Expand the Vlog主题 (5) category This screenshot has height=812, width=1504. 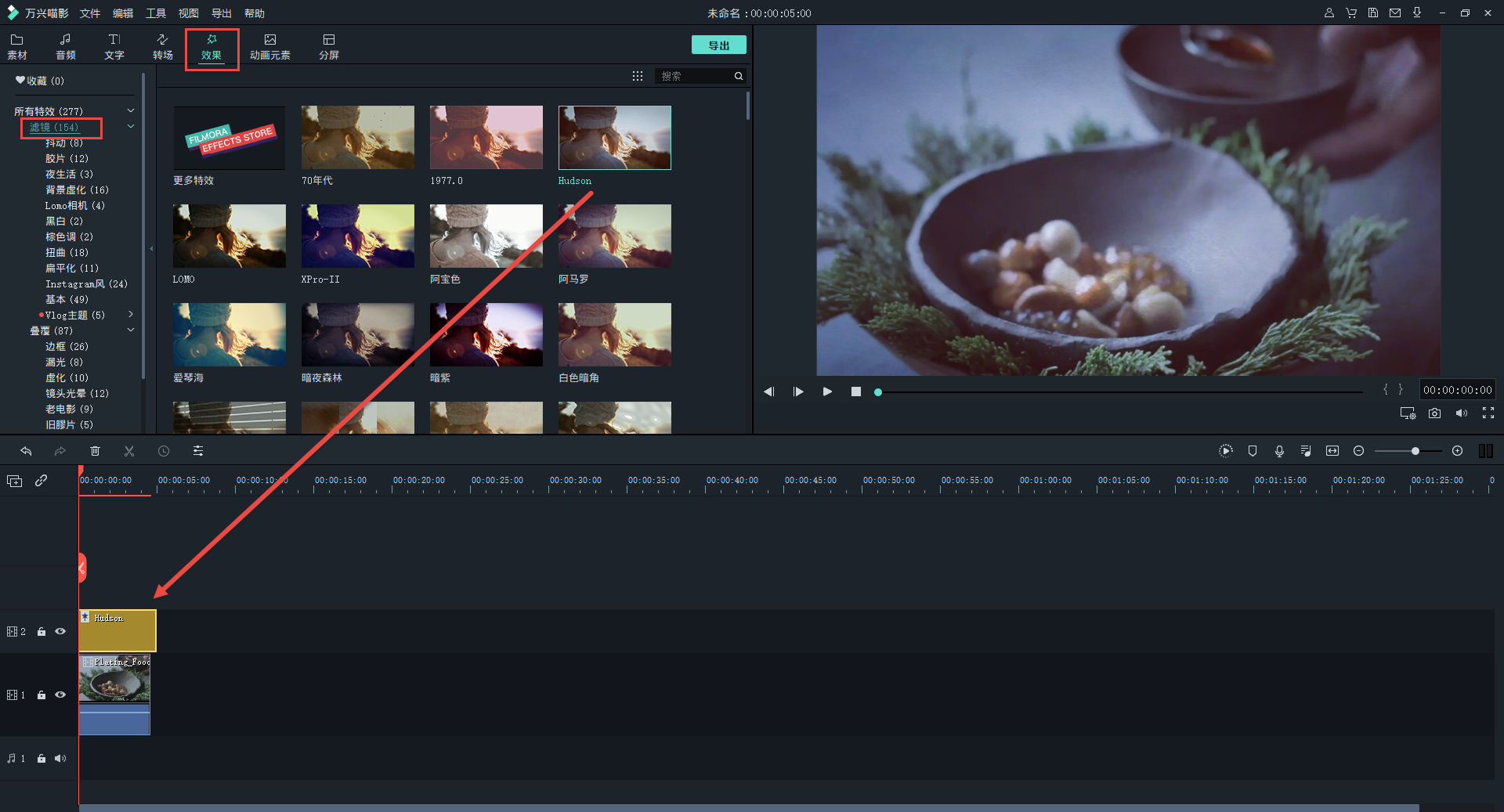(x=131, y=315)
